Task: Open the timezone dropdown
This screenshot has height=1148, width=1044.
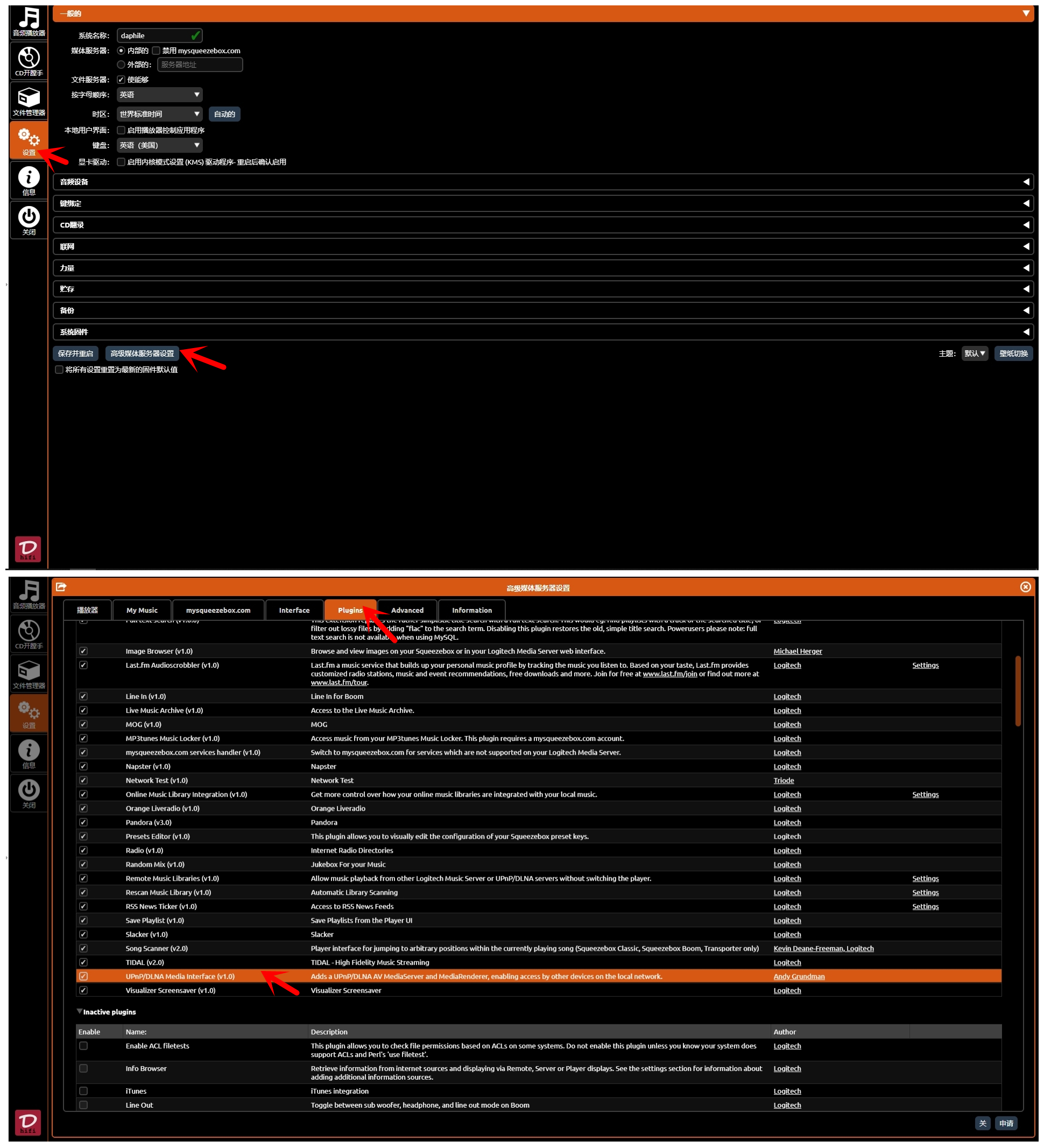Action: pos(159,114)
